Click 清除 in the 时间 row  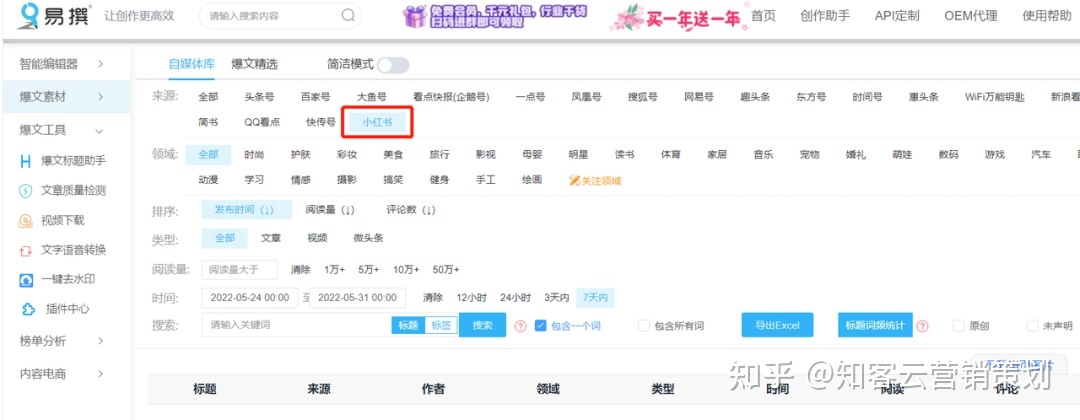pyautogui.click(x=433, y=298)
